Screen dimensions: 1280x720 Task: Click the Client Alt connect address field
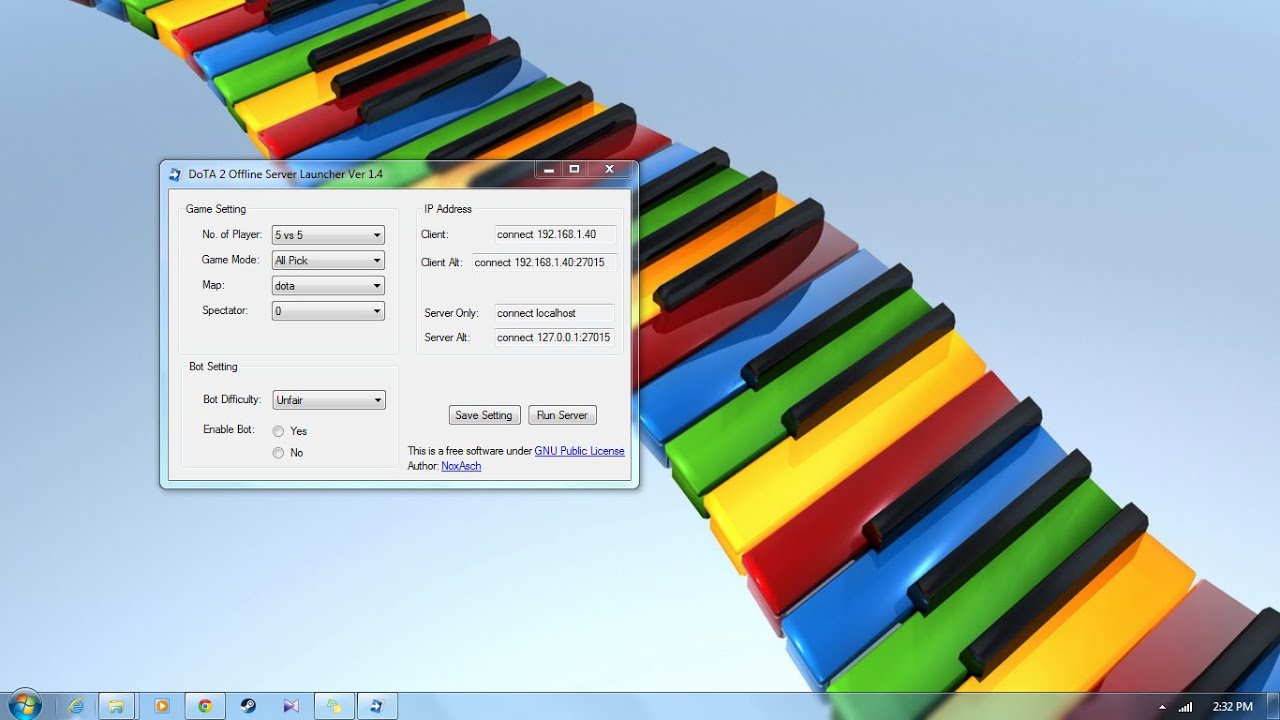(x=544, y=263)
